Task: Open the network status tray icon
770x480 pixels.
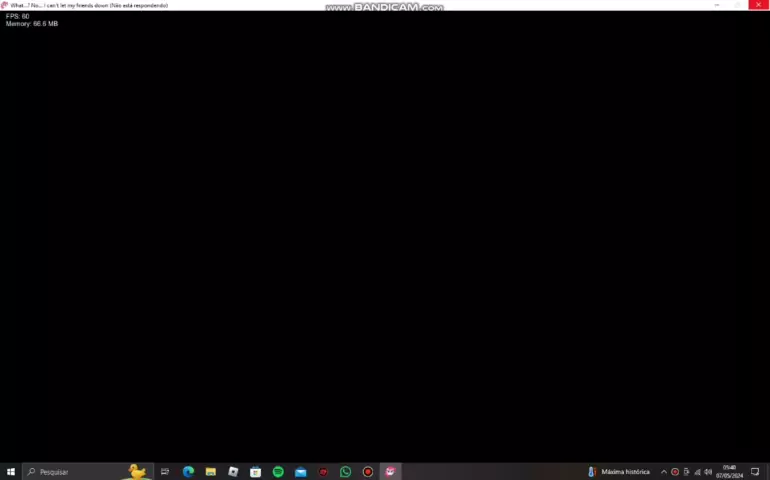Action: click(x=697, y=472)
